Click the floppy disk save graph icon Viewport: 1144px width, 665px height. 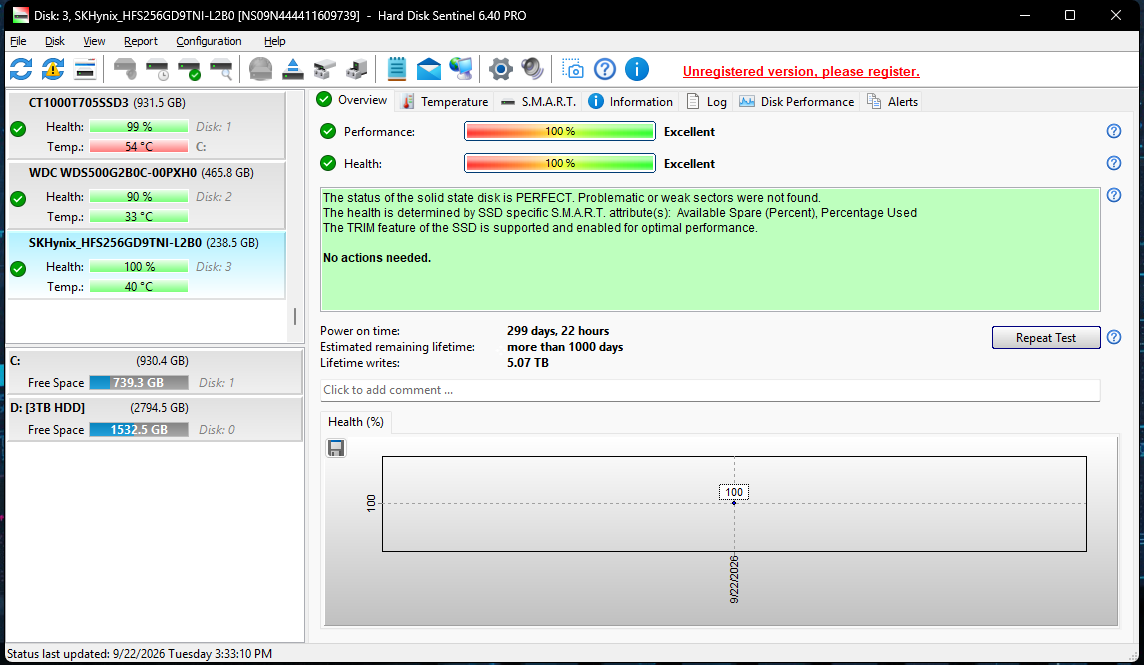[336, 448]
